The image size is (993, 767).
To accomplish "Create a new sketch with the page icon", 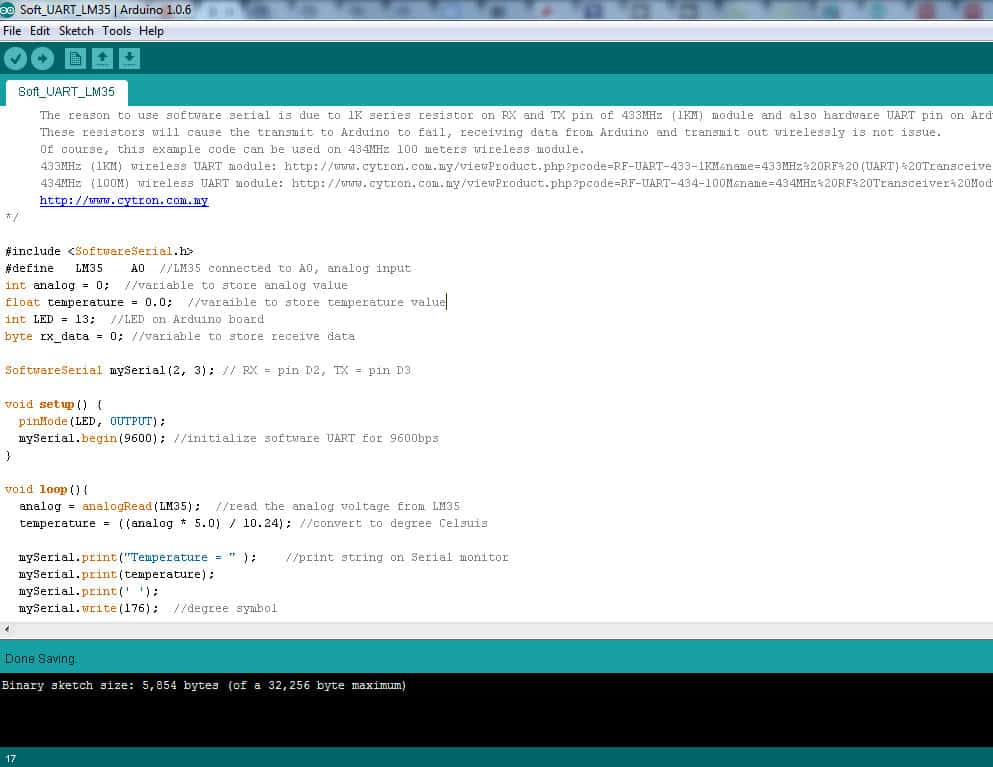I will click(x=75, y=59).
